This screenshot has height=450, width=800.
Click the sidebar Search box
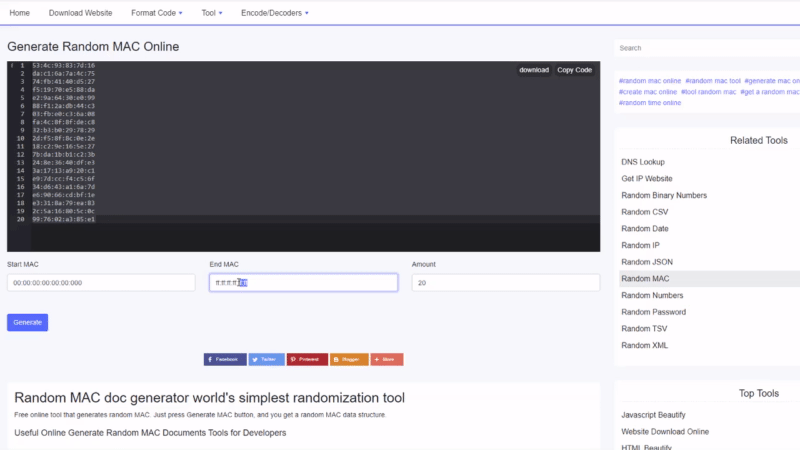pos(706,48)
